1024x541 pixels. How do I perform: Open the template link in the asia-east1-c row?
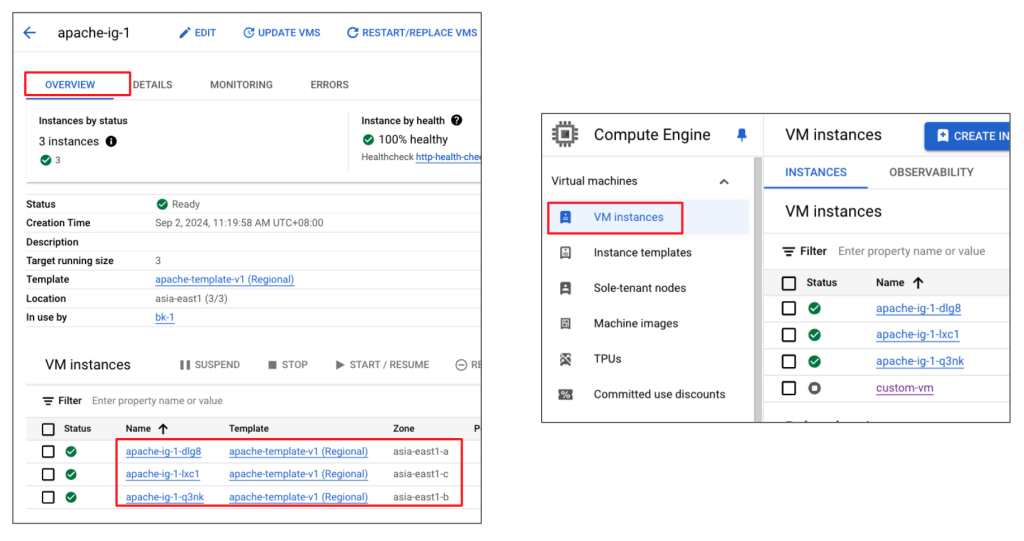click(x=298, y=474)
